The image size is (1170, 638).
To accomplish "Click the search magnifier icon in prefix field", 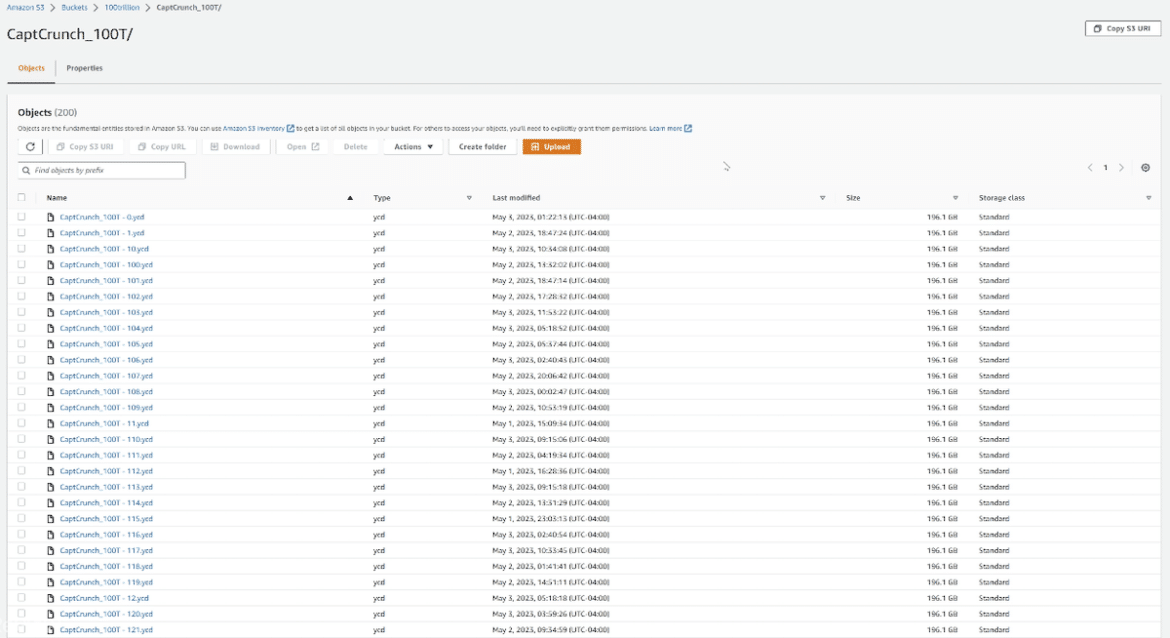I will click(x=26, y=170).
